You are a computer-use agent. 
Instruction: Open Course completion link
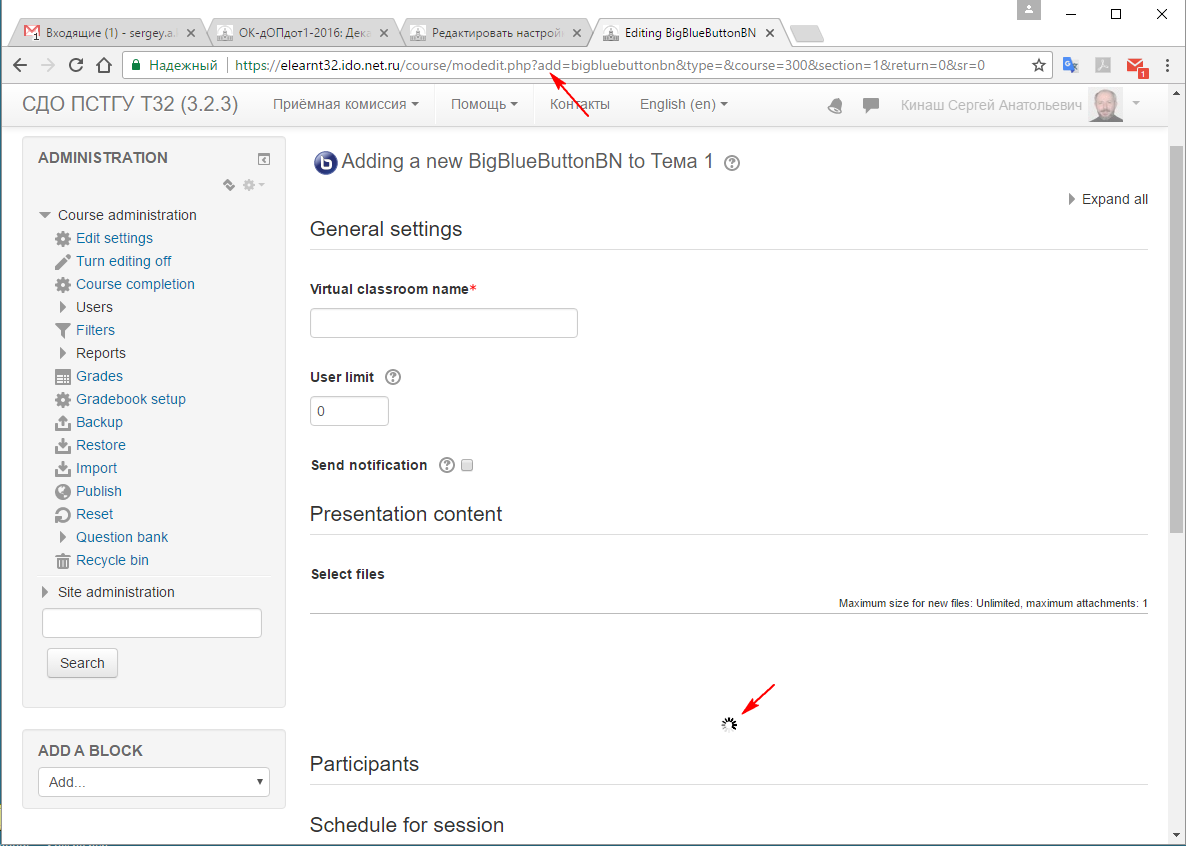tap(135, 285)
